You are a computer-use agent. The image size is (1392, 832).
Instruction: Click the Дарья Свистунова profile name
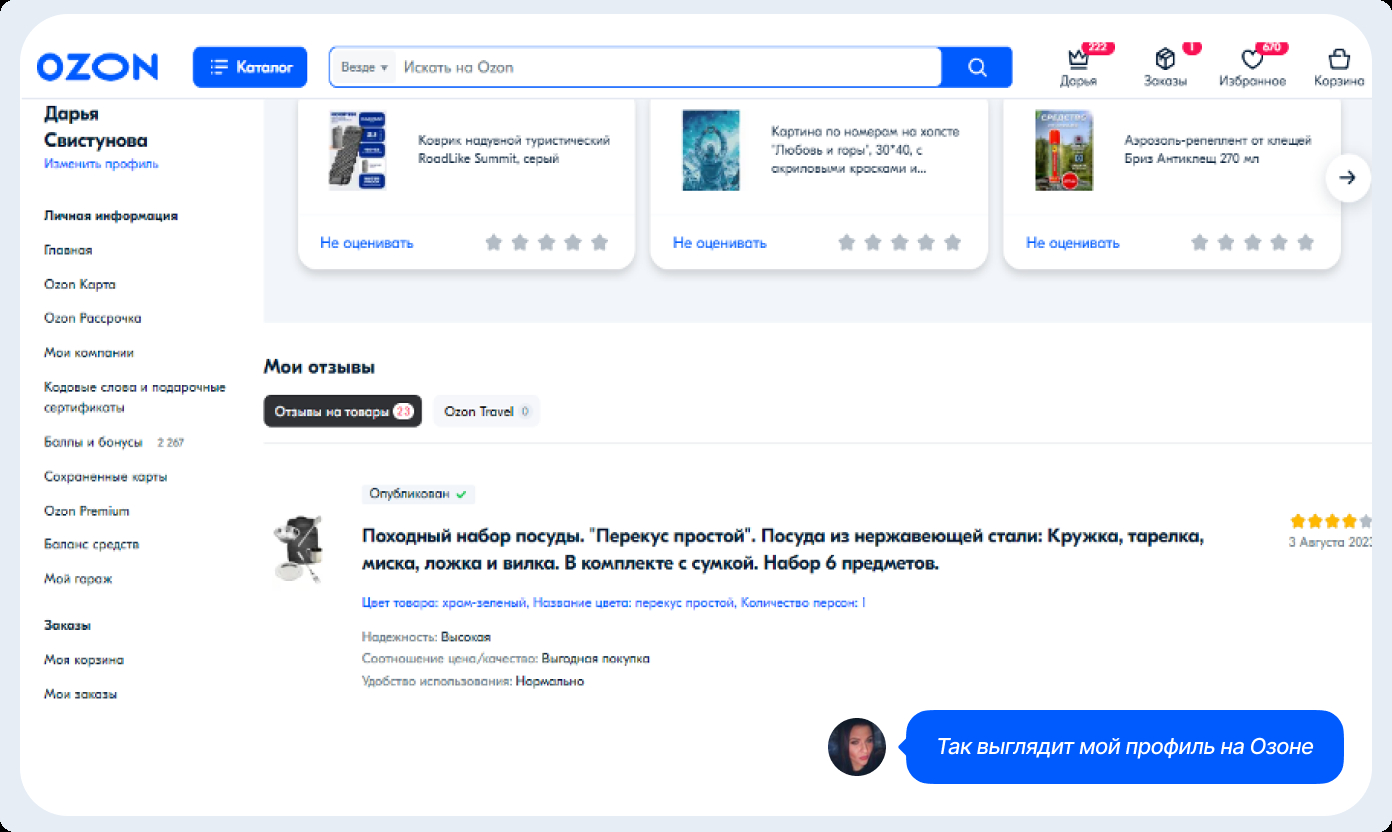tap(96, 127)
